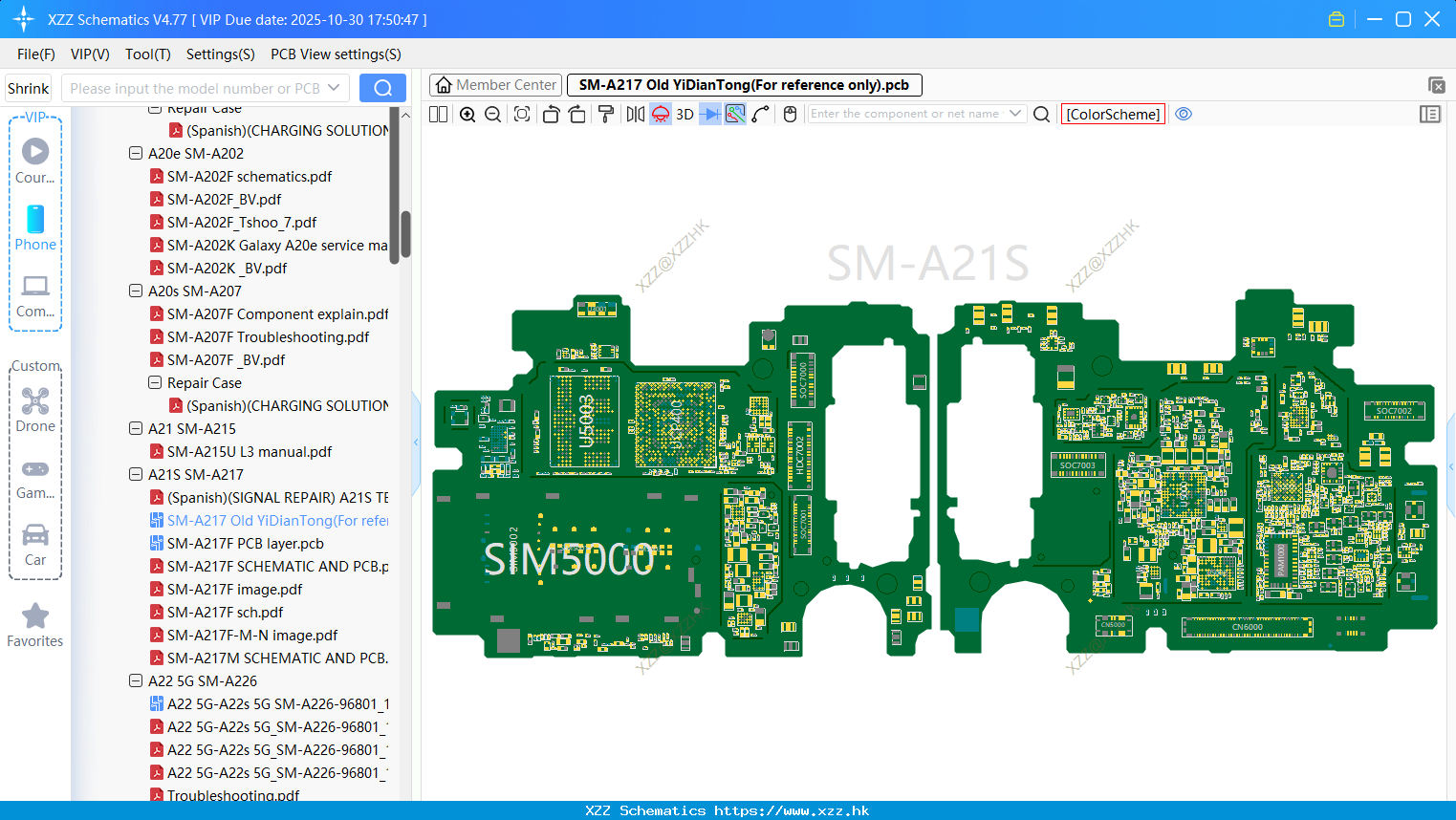Collapse the A21S SM-A217 folder

click(x=136, y=474)
